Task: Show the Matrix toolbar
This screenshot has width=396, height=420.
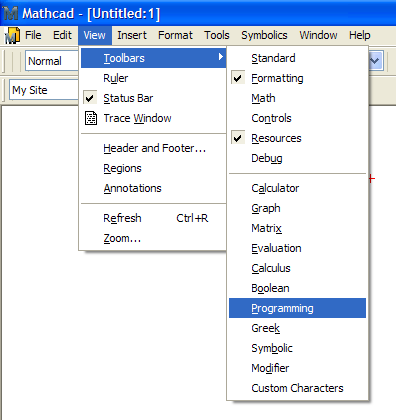Action: coord(297,228)
